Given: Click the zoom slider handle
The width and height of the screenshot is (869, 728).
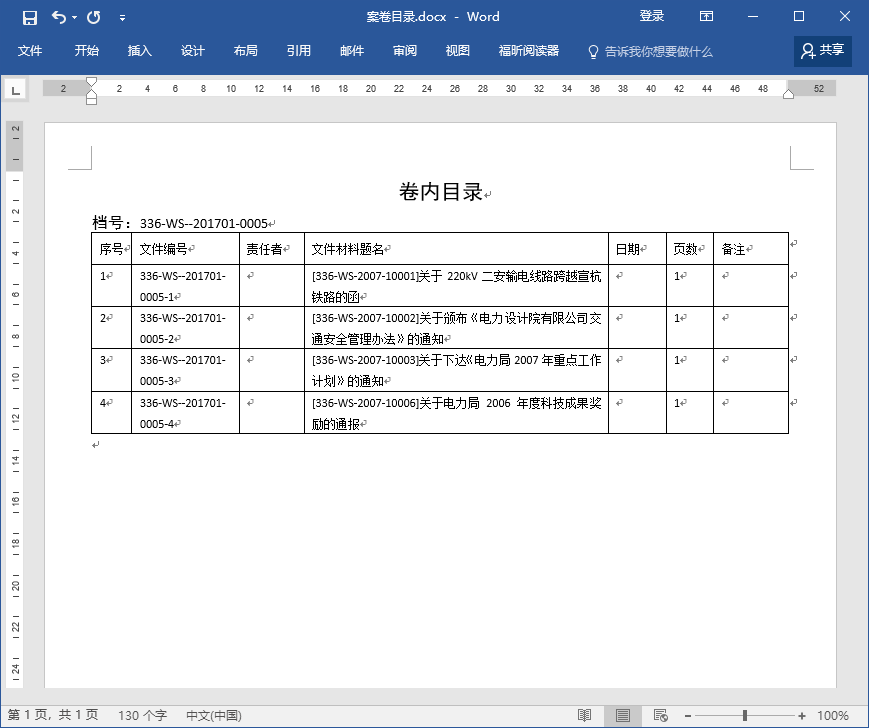Looking at the screenshot, I should pos(745,716).
